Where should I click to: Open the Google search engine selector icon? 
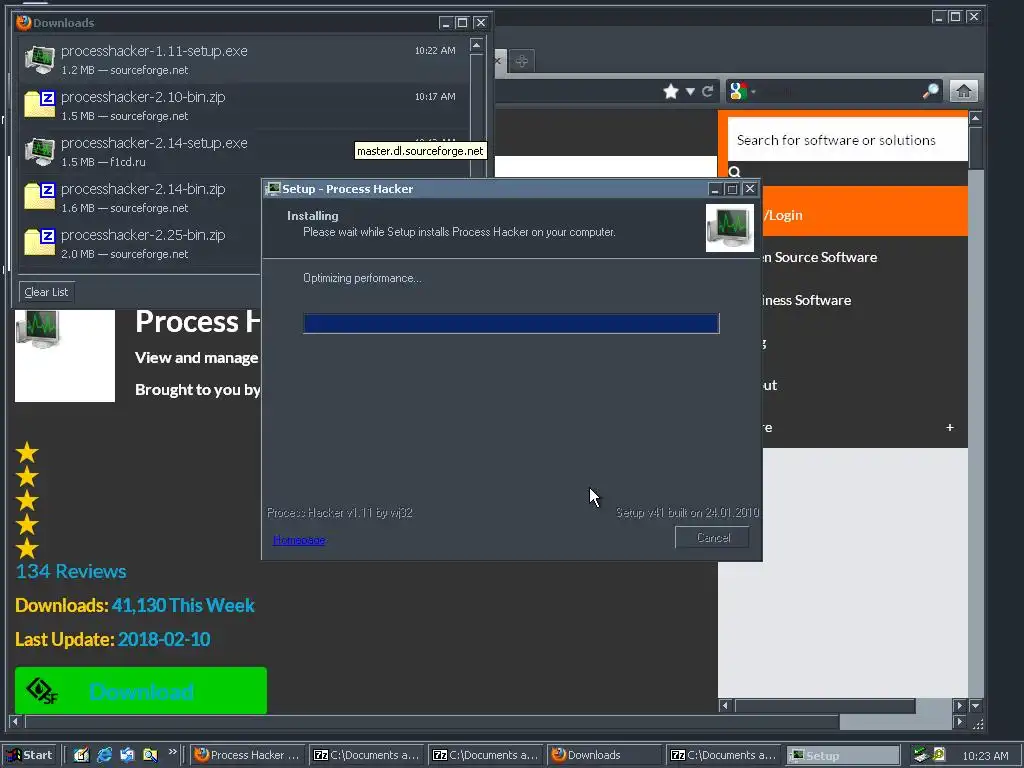pos(738,91)
